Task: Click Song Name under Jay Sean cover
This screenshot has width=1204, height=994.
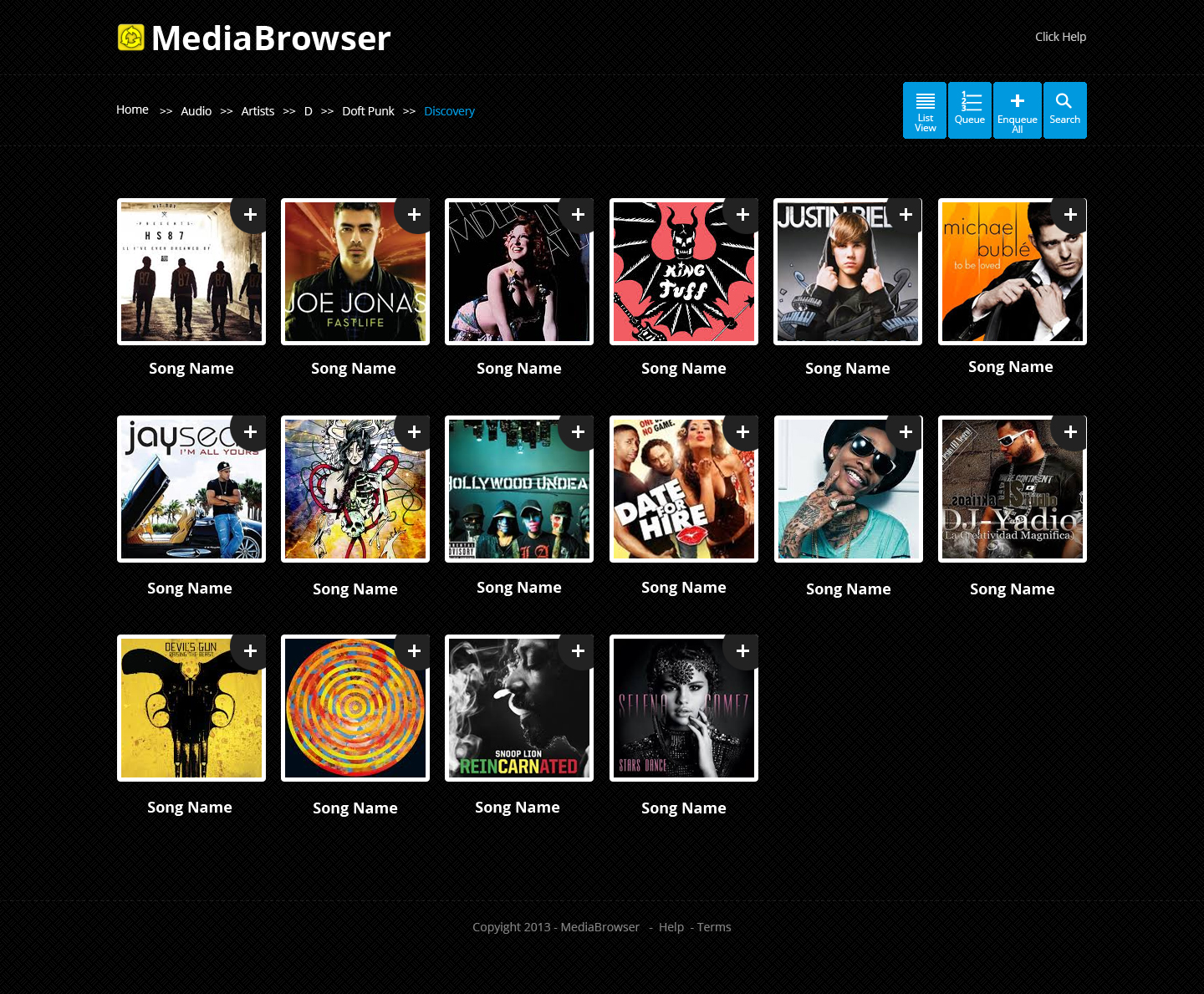Action: (190, 589)
